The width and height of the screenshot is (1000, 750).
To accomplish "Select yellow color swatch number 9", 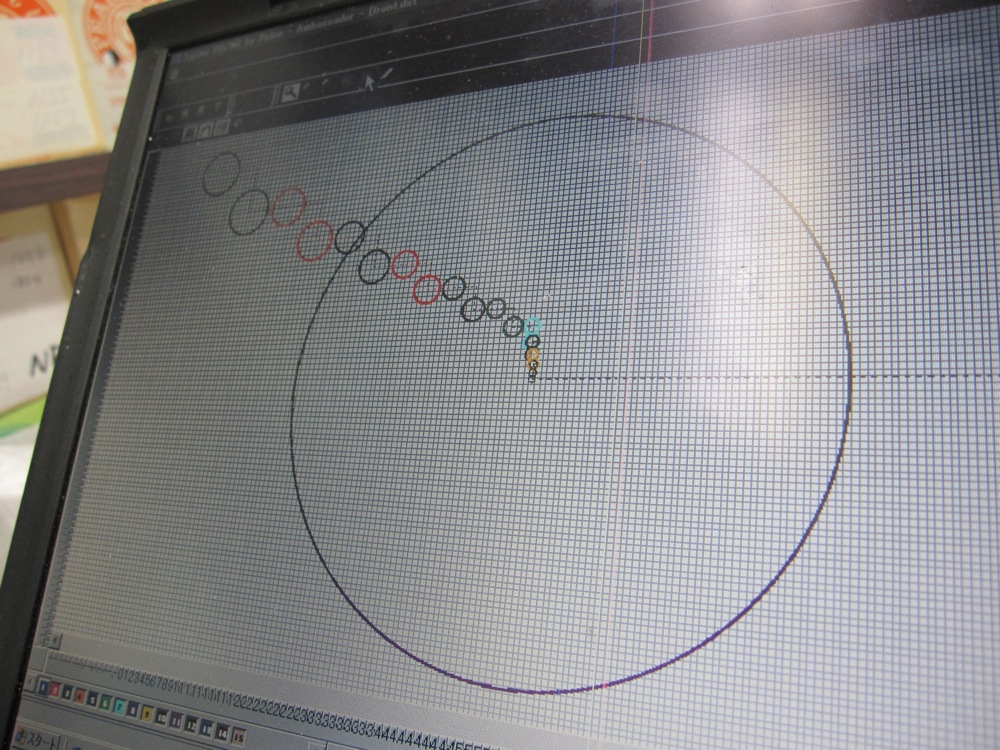I will (x=147, y=713).
